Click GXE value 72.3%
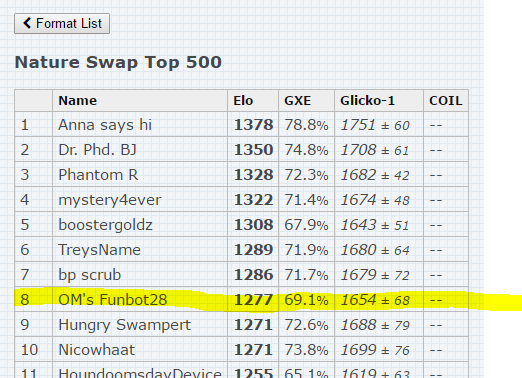 click(x=306, y=175)
